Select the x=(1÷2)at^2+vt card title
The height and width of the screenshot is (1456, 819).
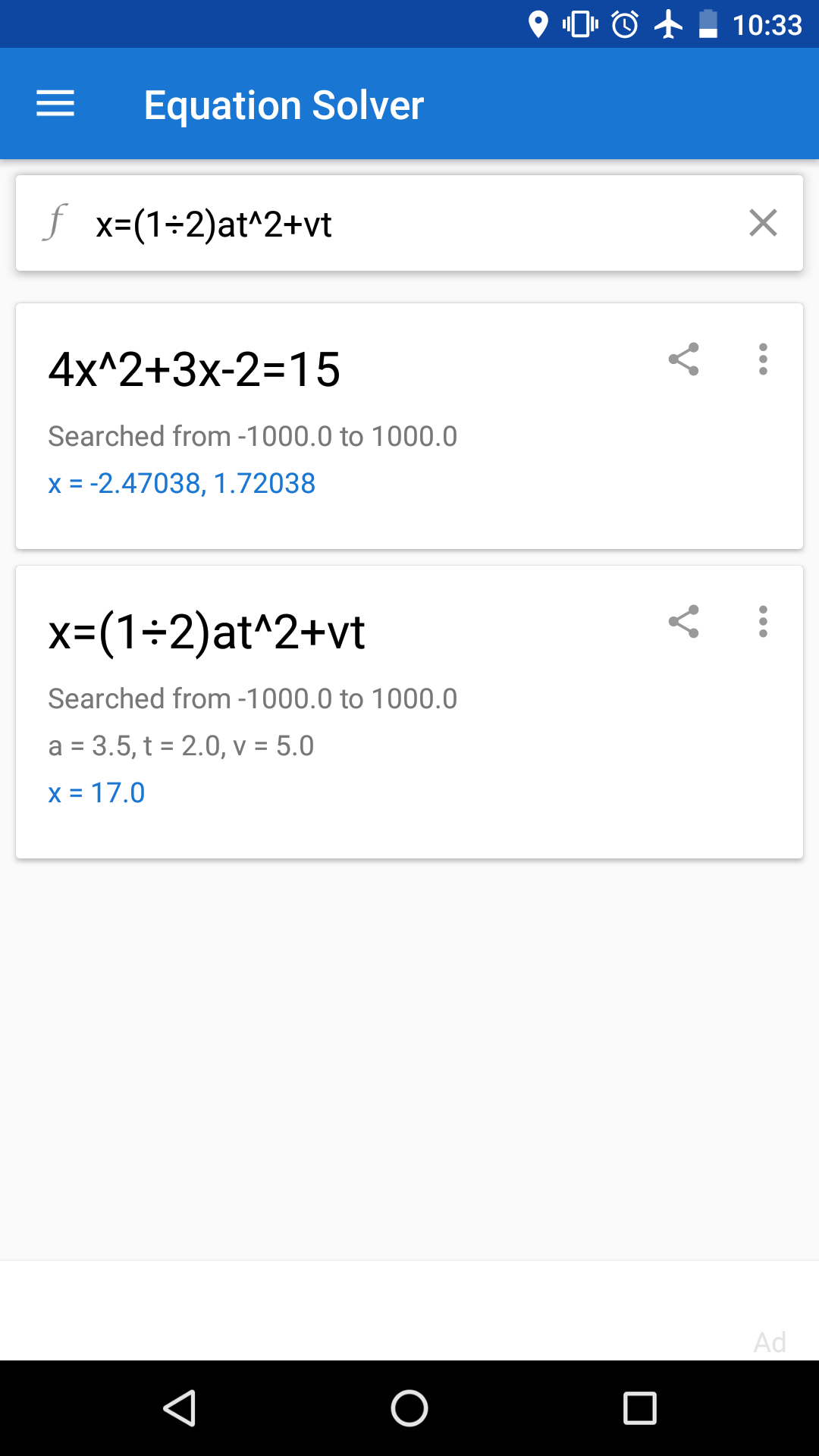point(207,632)
